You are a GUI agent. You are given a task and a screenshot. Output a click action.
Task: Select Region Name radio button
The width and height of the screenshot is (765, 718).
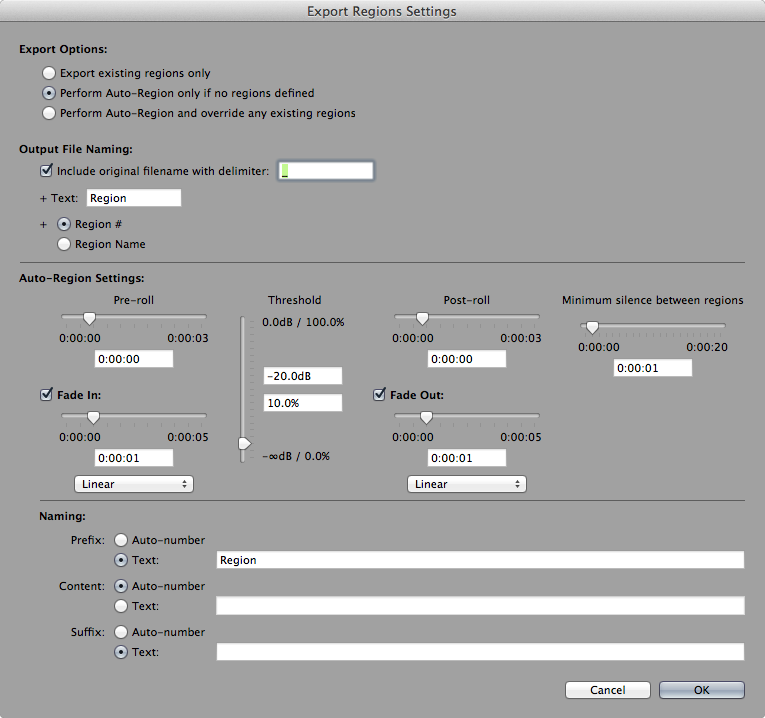[x=64, y=244]
